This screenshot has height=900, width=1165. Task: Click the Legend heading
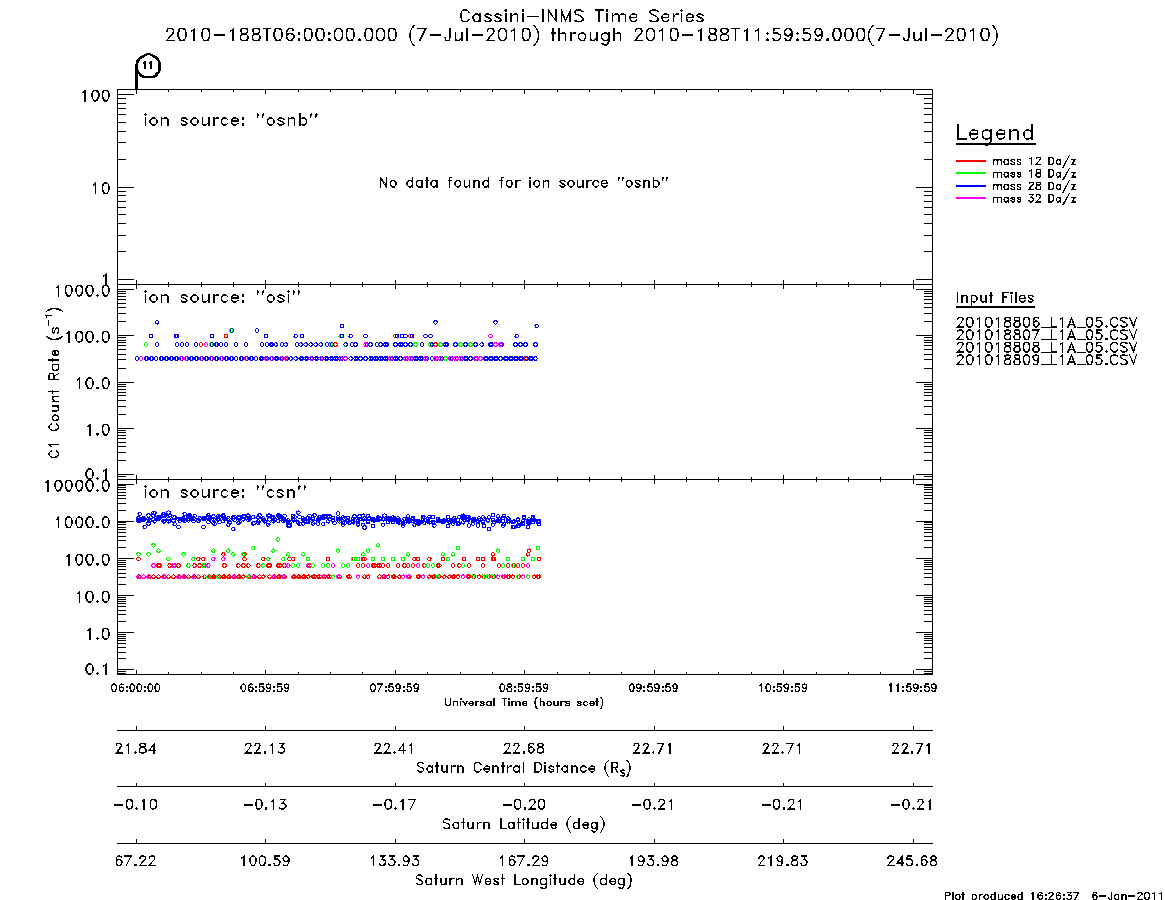(995, 133)
